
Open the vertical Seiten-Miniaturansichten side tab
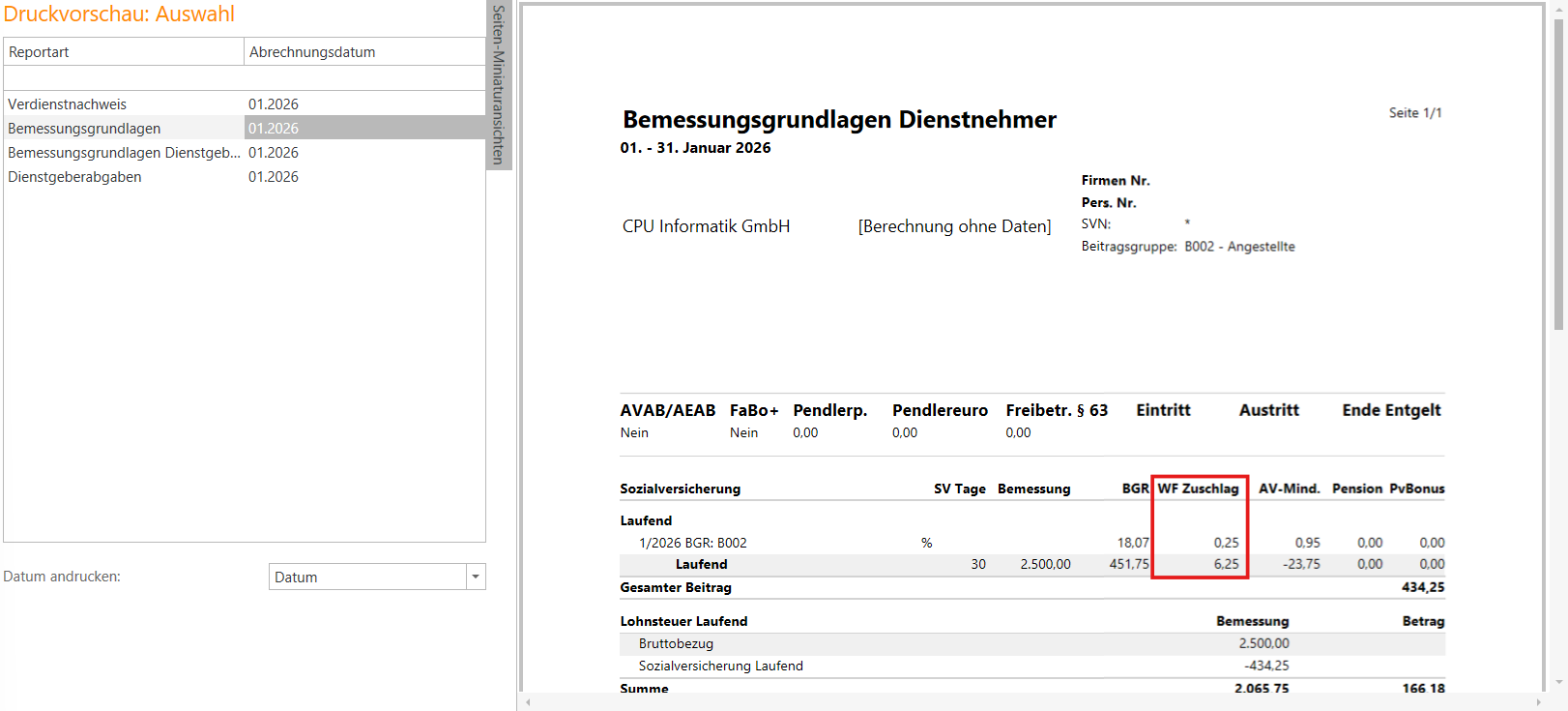pos(499,85)
